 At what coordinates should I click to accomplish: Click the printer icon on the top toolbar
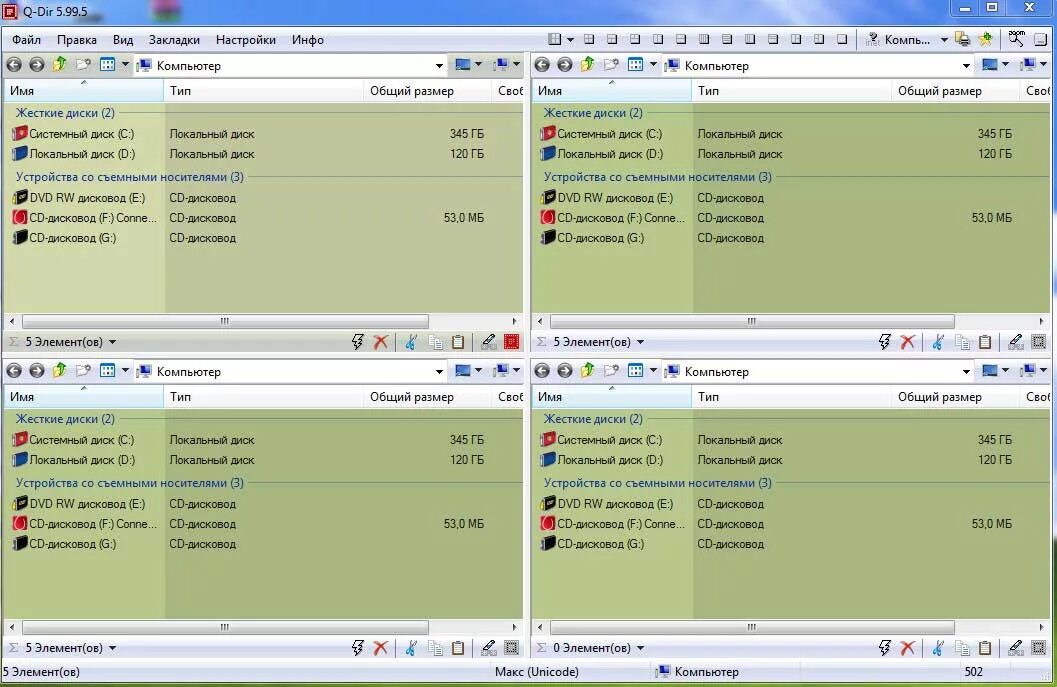coord(962,40)
